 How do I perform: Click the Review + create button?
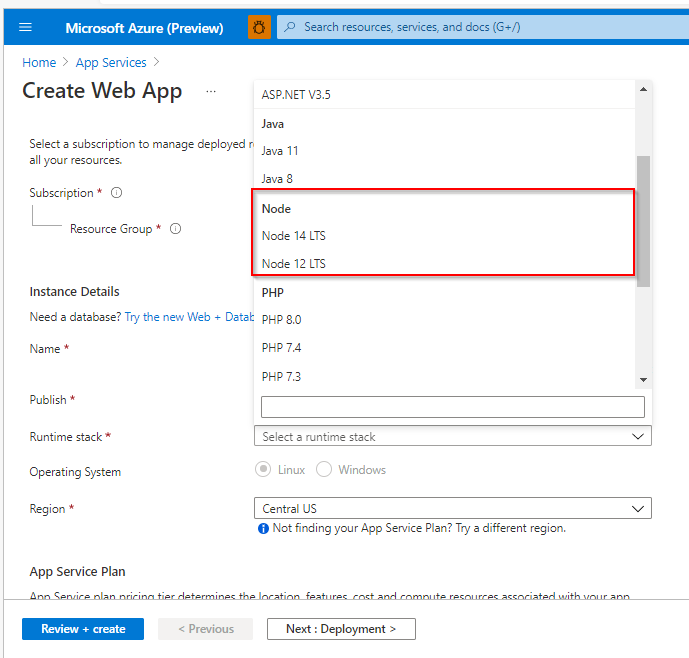pyautogui.click(x=83, y=629)
